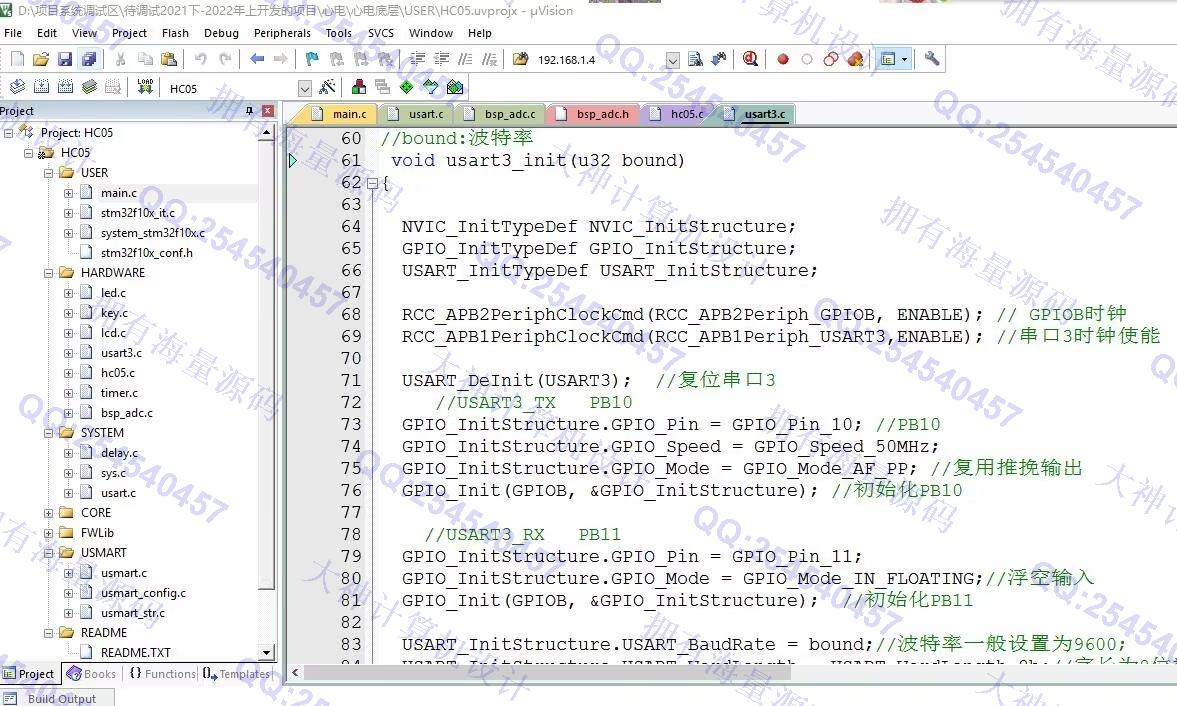
Task: Click the Rebuild all target files icon
Action: click(x=65, y=87)
